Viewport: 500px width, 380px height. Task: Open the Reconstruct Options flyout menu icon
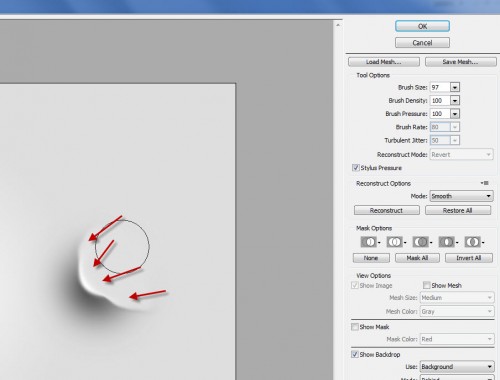coord(485,183)
